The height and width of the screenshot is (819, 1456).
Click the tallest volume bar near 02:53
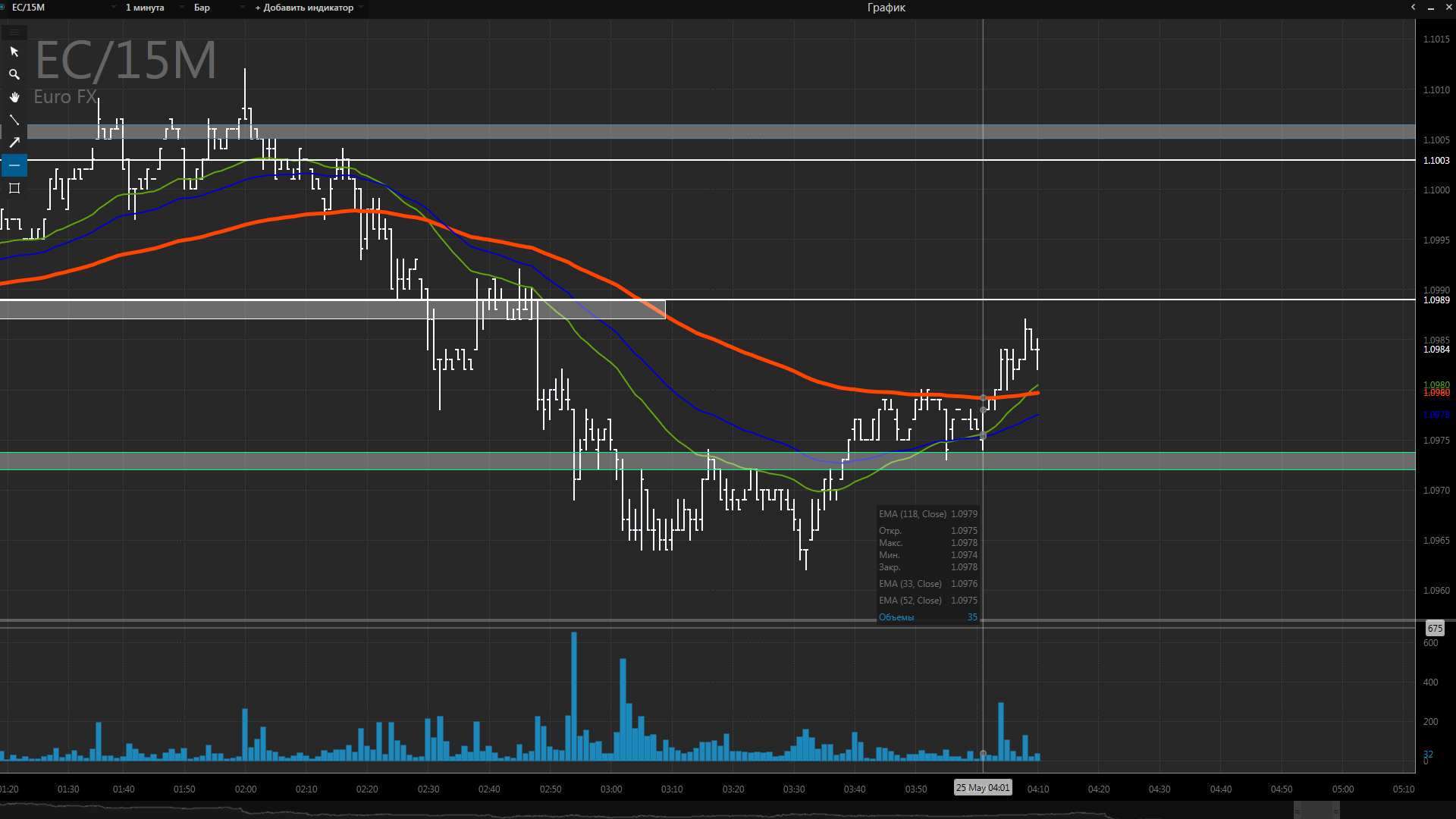click(574, 696)
